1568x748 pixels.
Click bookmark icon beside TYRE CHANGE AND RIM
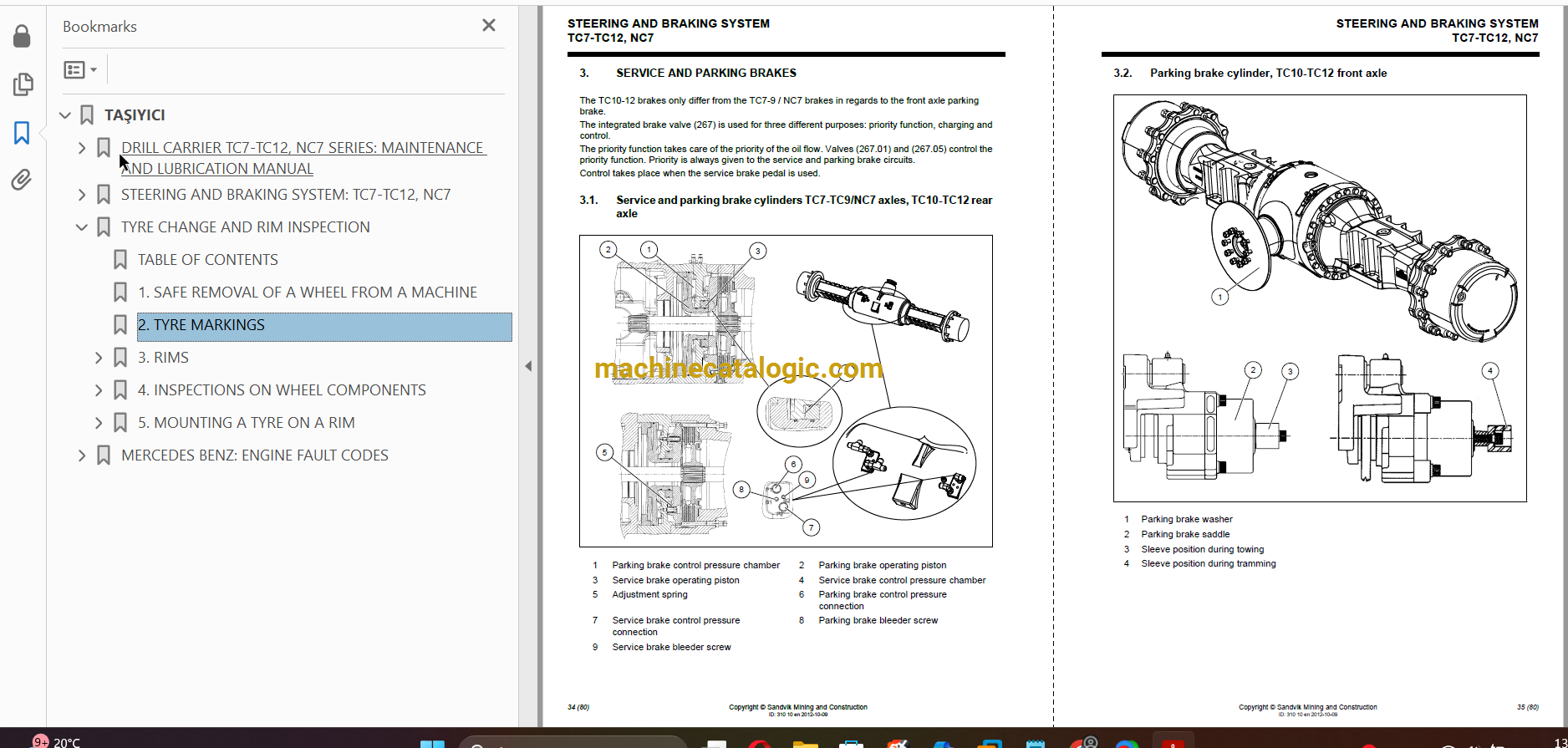tap(104, 227)
